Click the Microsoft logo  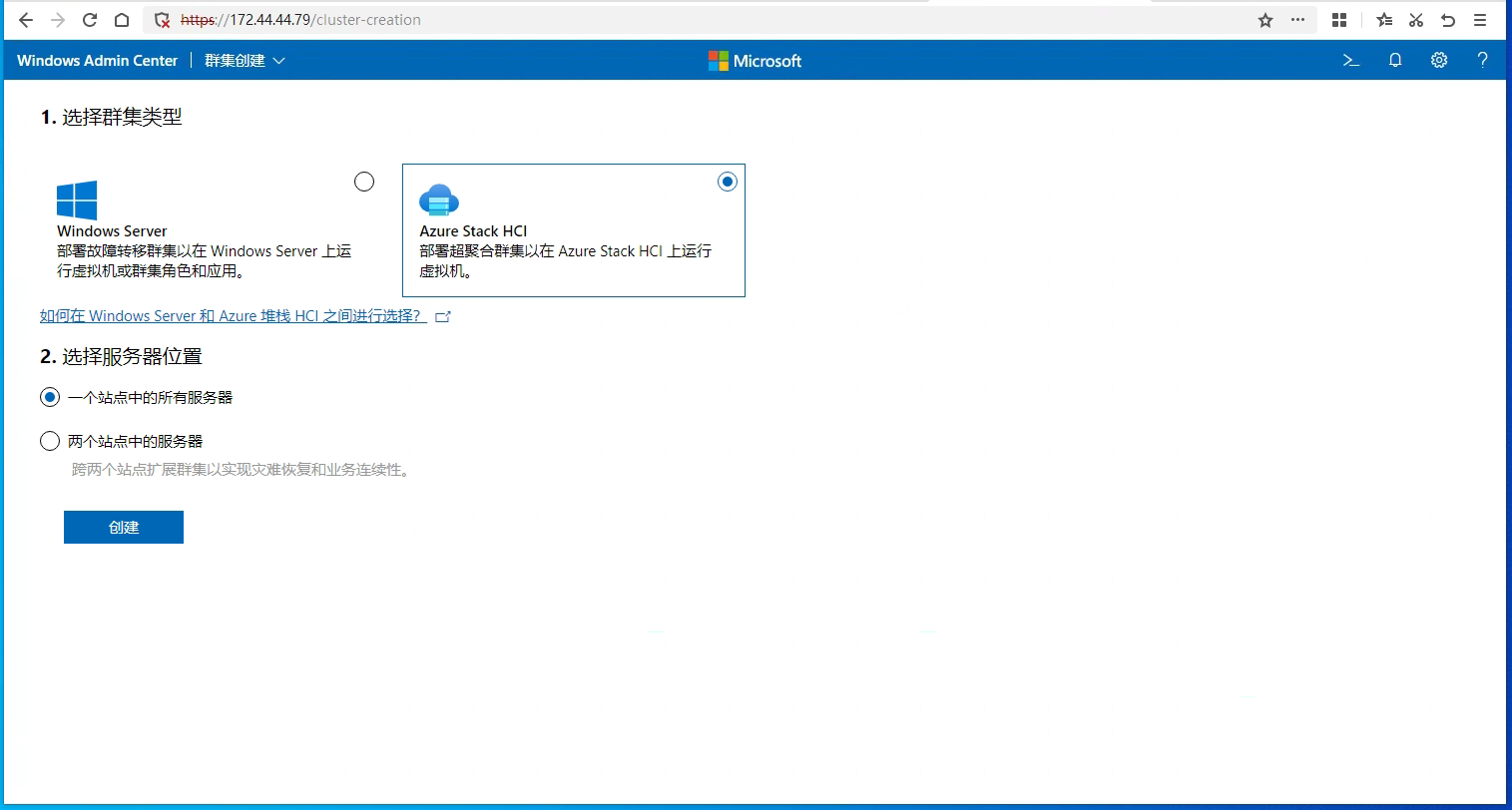[755, 61]
